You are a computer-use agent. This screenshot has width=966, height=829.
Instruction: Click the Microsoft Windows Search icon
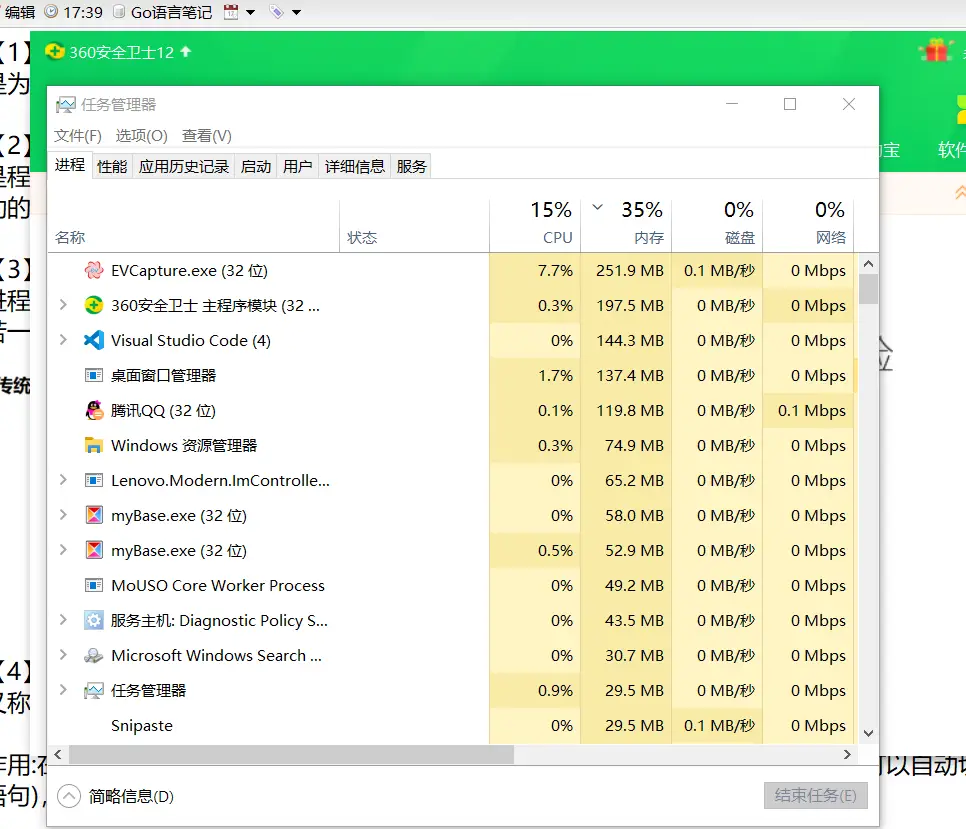point(94,655)
